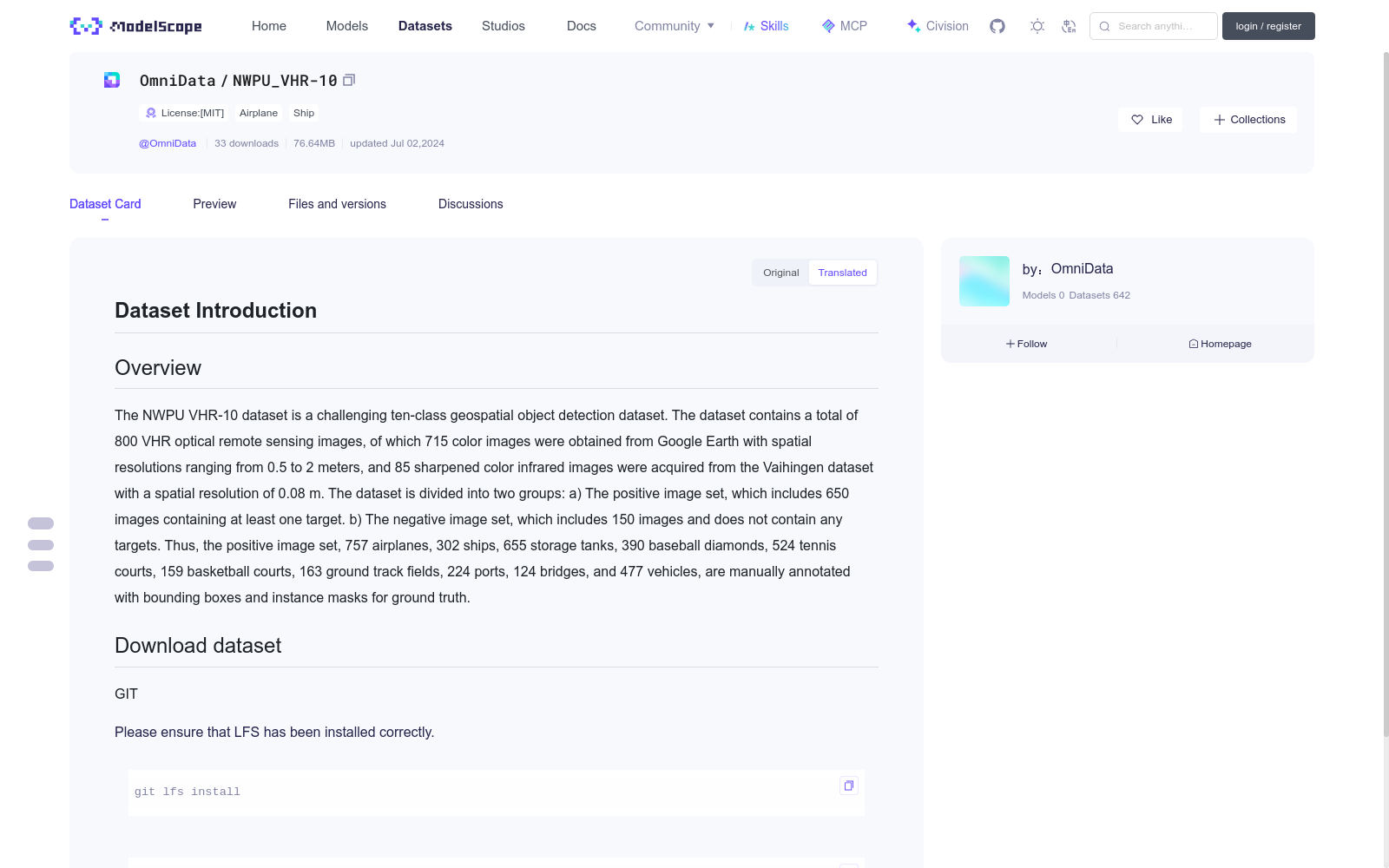Viewport: 1389px width, 868px height.
Task: Open the Models menu item
Action: (347, 26)
